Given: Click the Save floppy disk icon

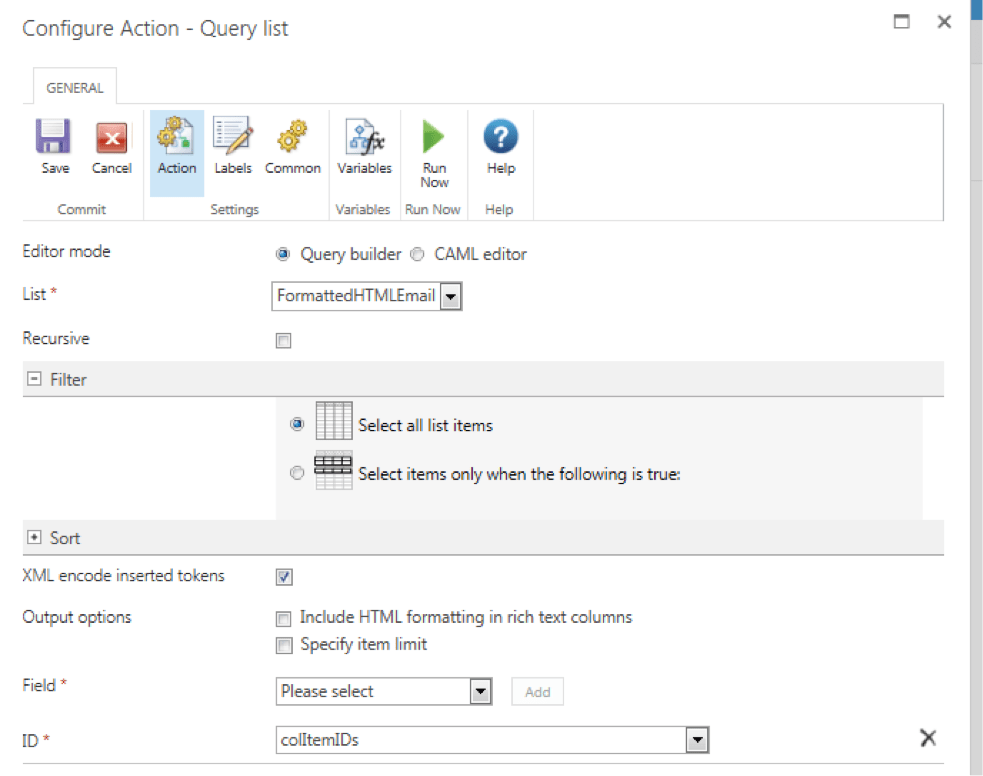Looking at the screenshot, I should coord(53,137).
